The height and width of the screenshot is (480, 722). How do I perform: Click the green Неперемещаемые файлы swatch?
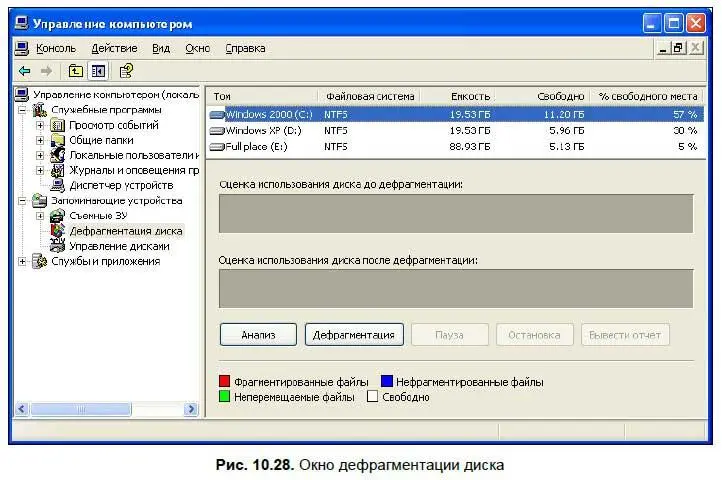coord(224,396)
